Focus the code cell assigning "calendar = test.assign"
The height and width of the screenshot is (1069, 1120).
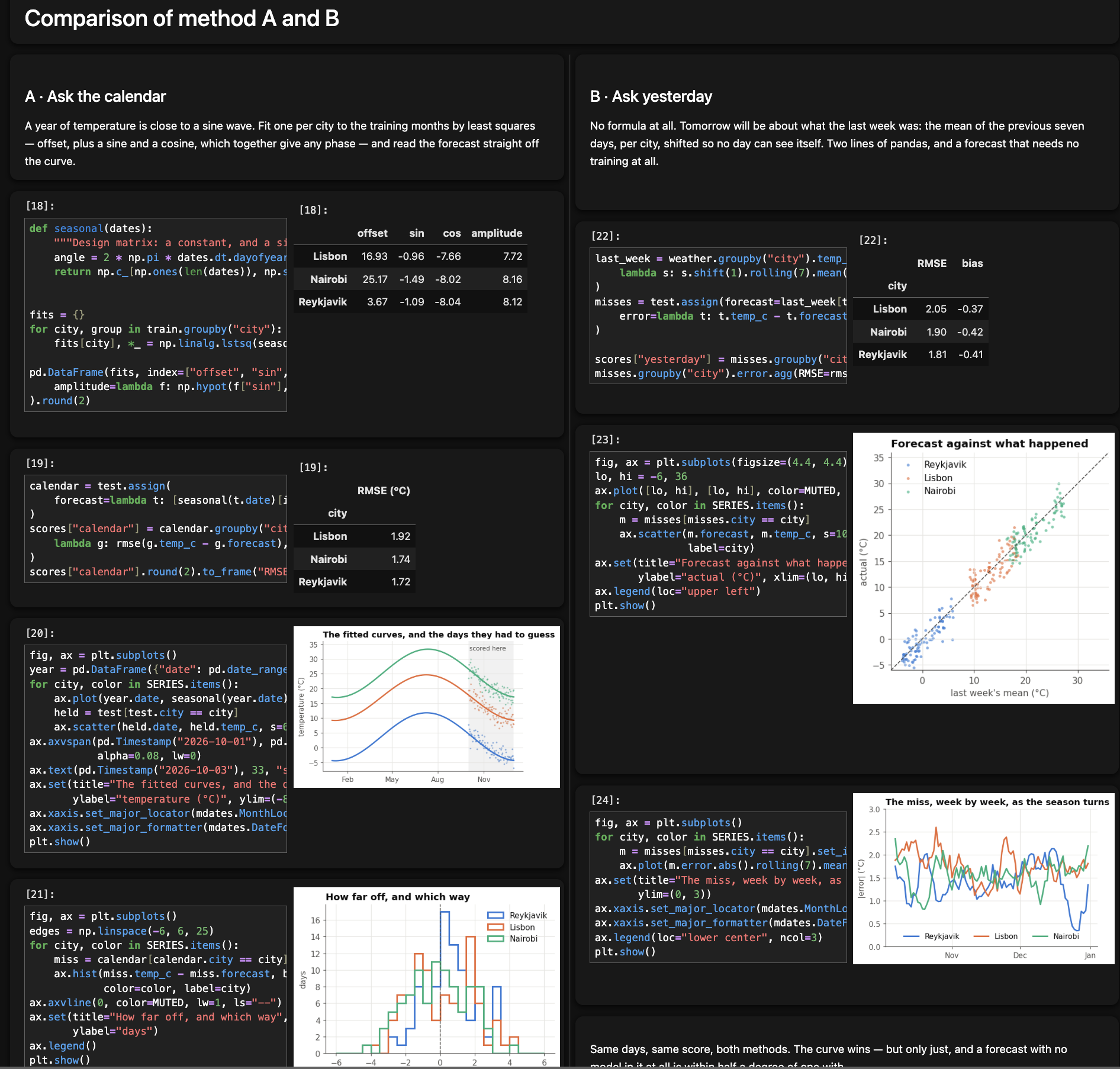[156, 529]
